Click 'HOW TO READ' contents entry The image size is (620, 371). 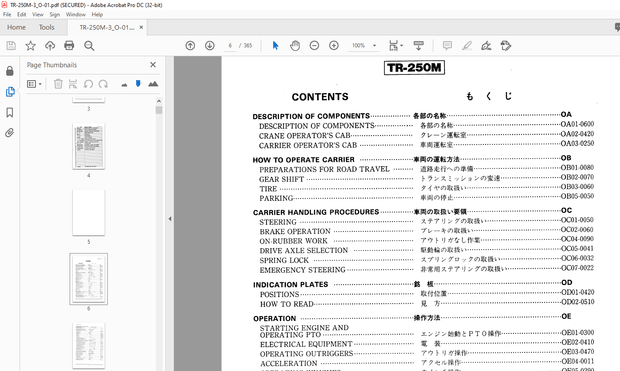coord(287,304)
